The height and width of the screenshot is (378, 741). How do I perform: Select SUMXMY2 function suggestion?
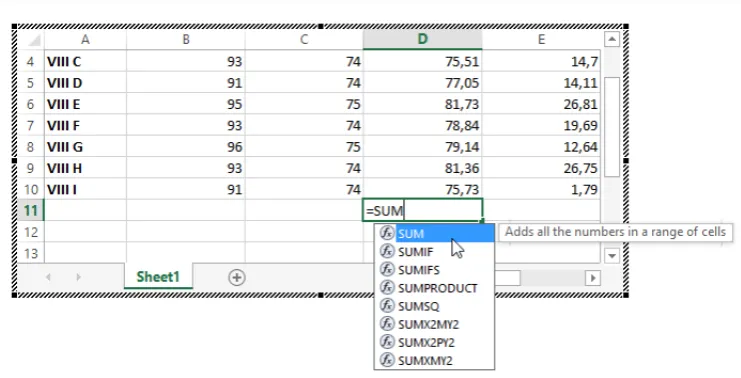point(434,360)
